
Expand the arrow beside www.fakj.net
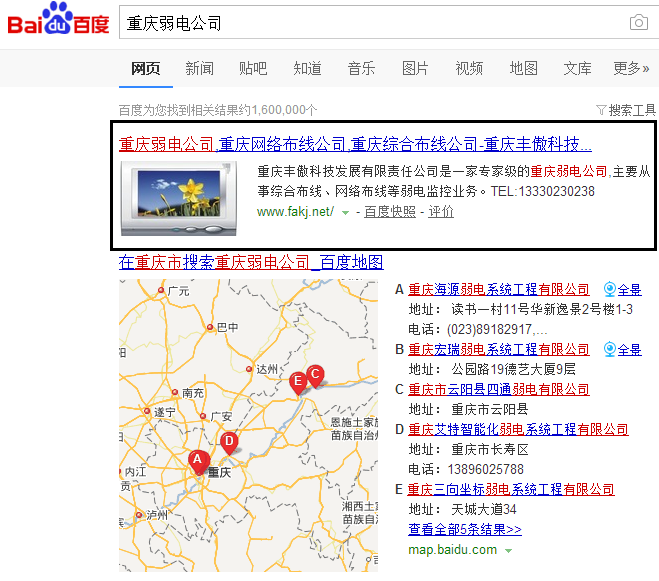[x=345, y=213]
